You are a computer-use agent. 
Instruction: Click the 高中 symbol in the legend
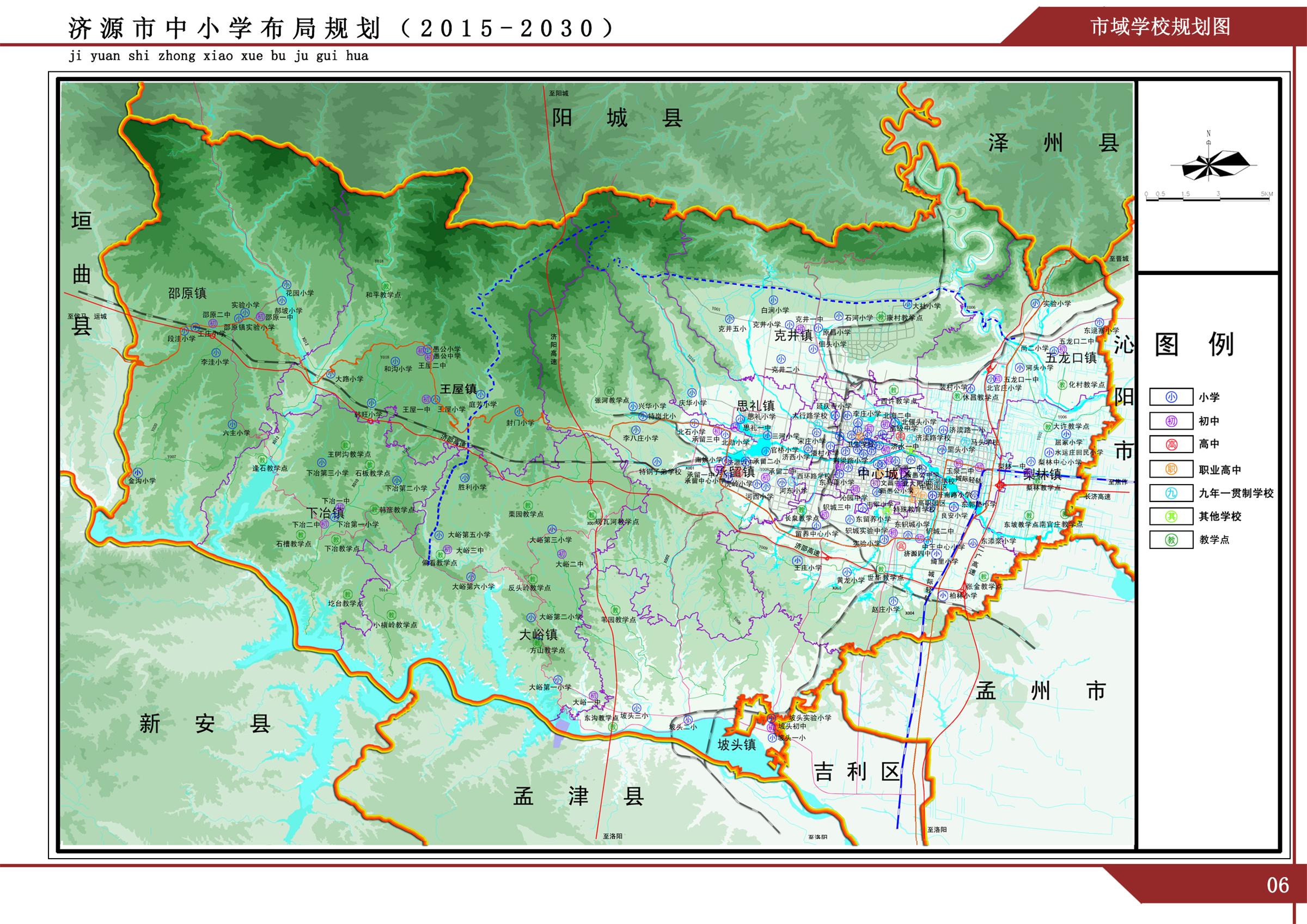[x=1171, y=444]
